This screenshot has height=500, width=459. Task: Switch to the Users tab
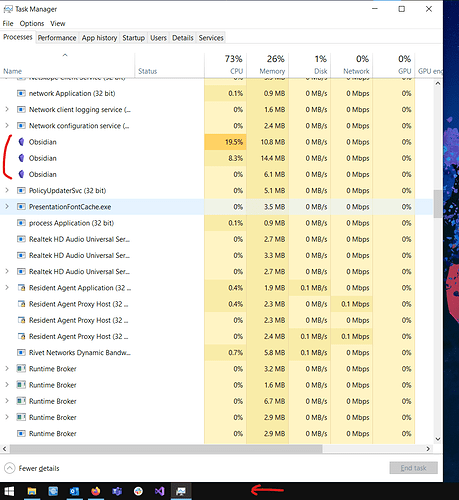[x=158, y=38]
